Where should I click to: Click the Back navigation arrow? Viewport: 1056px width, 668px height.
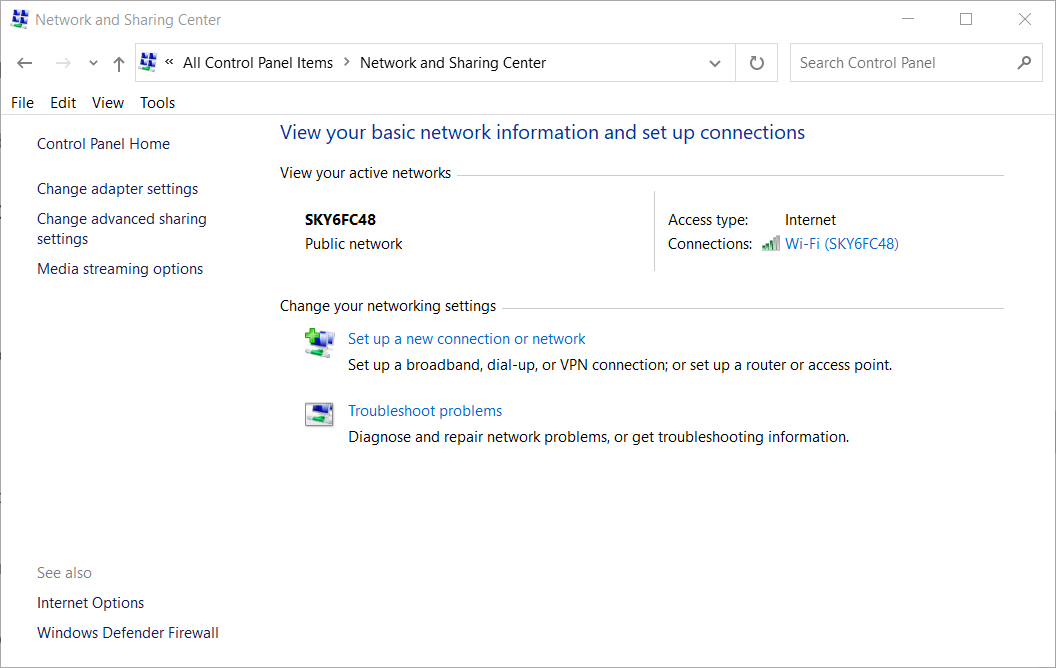(25, 63)
